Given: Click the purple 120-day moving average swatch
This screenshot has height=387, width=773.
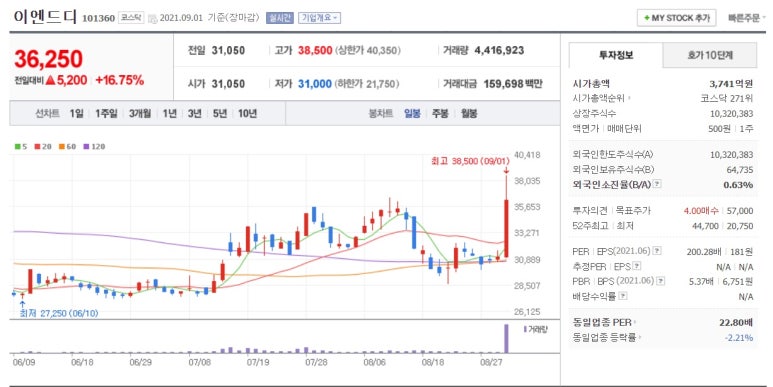Looking at the screenshot, I should (x=86, y=146).
